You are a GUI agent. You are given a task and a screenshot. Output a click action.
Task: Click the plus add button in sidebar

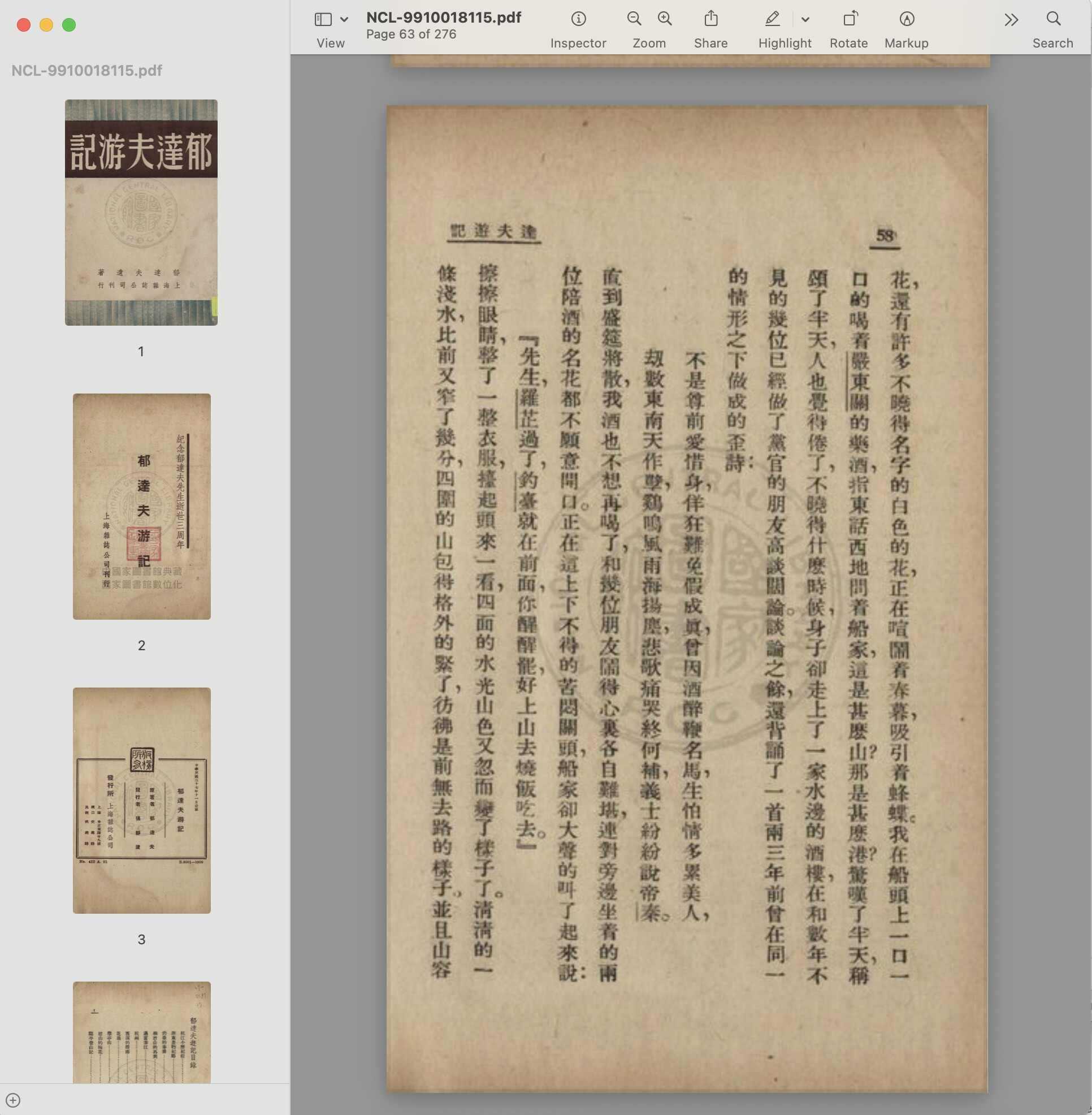13,1100
